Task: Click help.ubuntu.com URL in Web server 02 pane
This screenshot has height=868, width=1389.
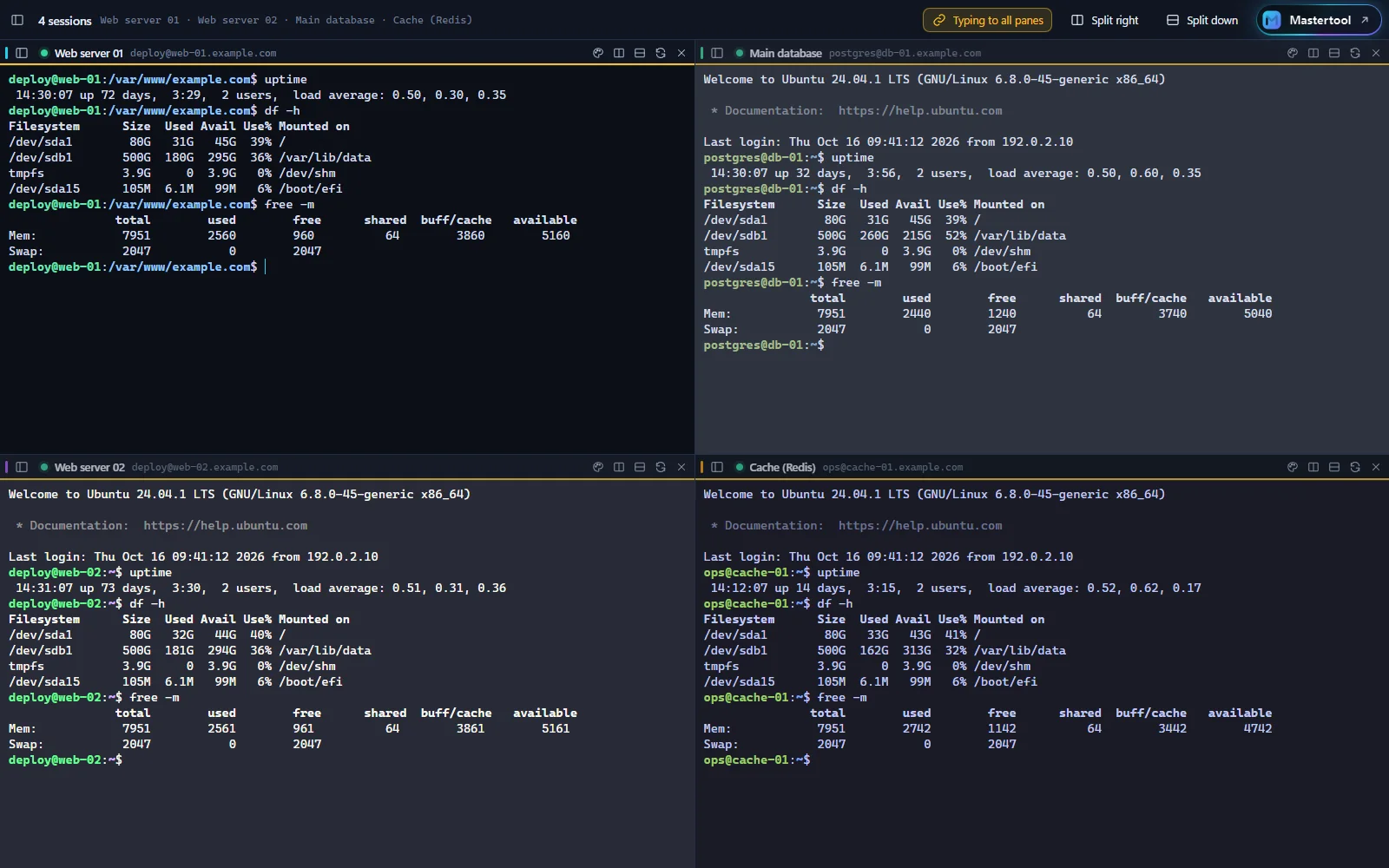Action: coord(225,525)
